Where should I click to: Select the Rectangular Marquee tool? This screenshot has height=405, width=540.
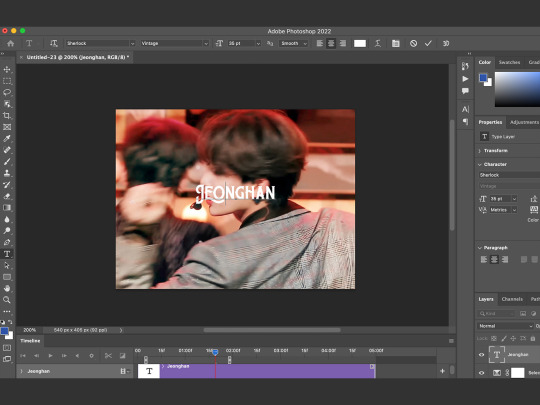click(7, 81)
